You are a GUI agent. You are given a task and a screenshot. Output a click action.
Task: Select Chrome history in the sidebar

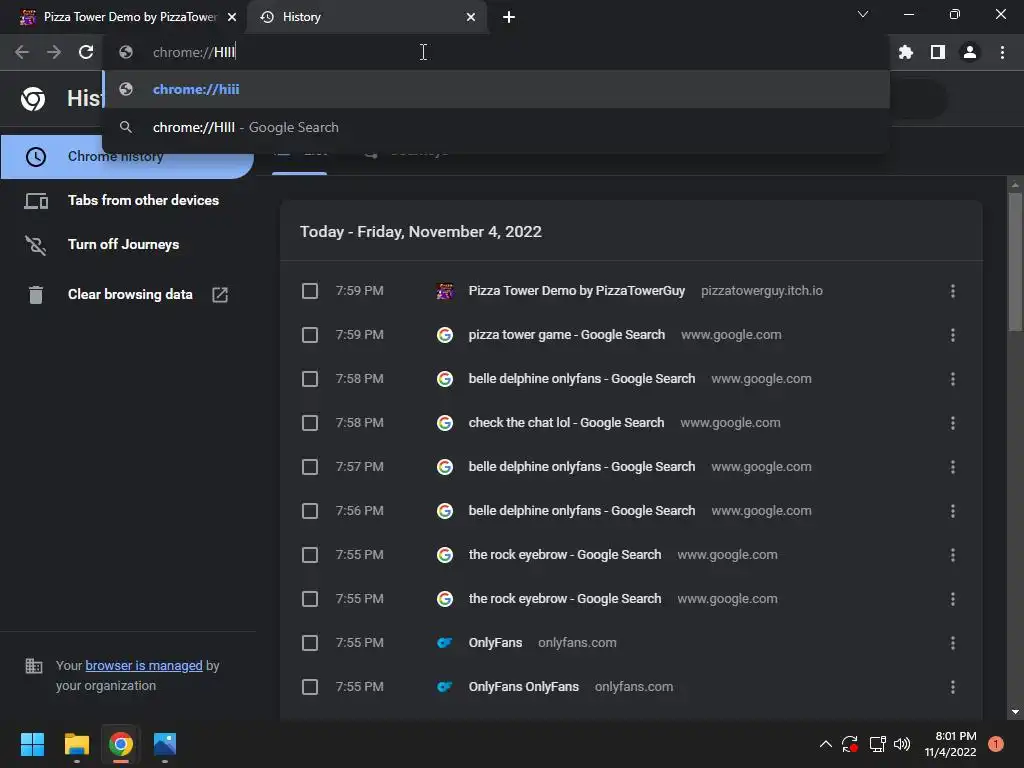[127, 157]
